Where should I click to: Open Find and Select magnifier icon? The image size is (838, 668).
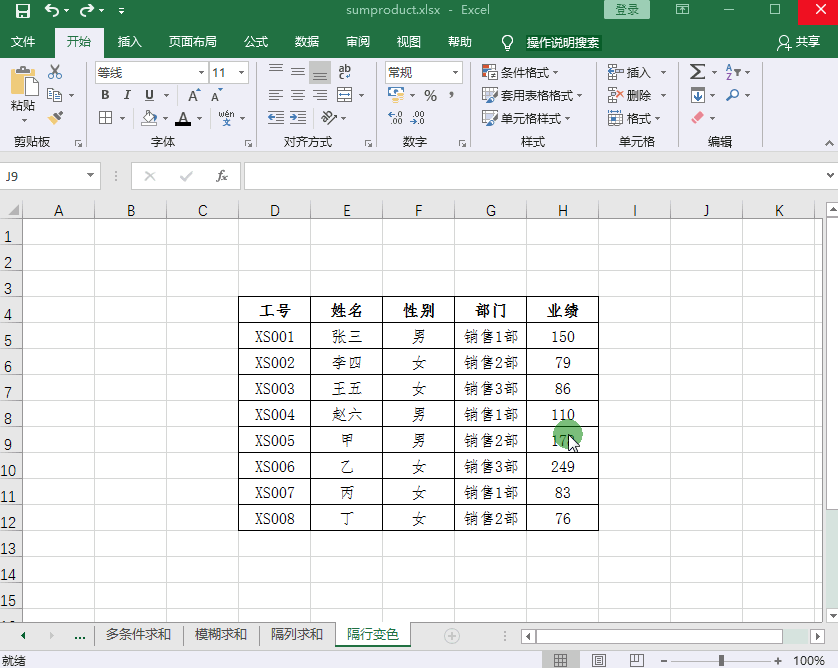733,95
